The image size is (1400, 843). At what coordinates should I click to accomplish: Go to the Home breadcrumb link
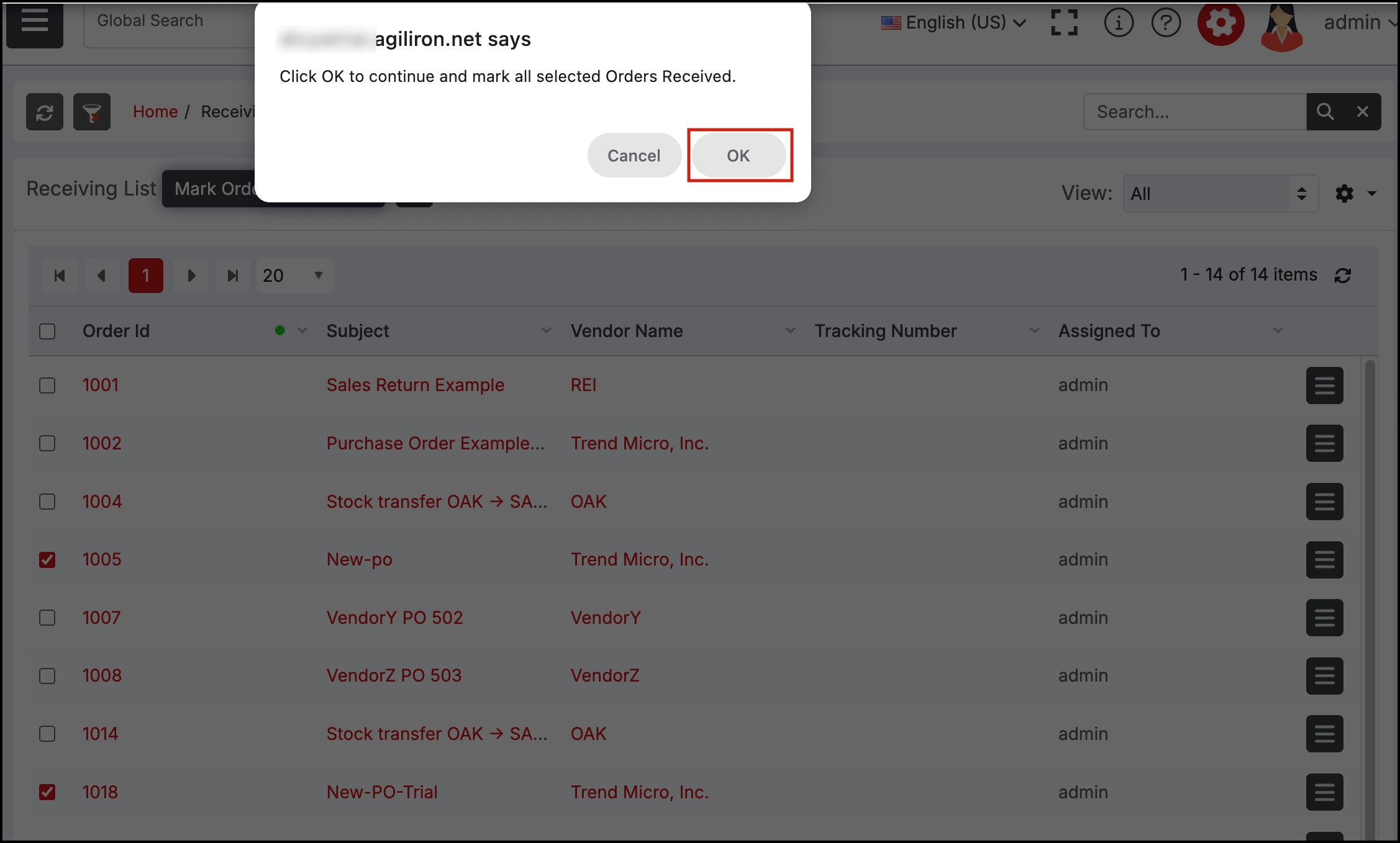coord(155,112)
